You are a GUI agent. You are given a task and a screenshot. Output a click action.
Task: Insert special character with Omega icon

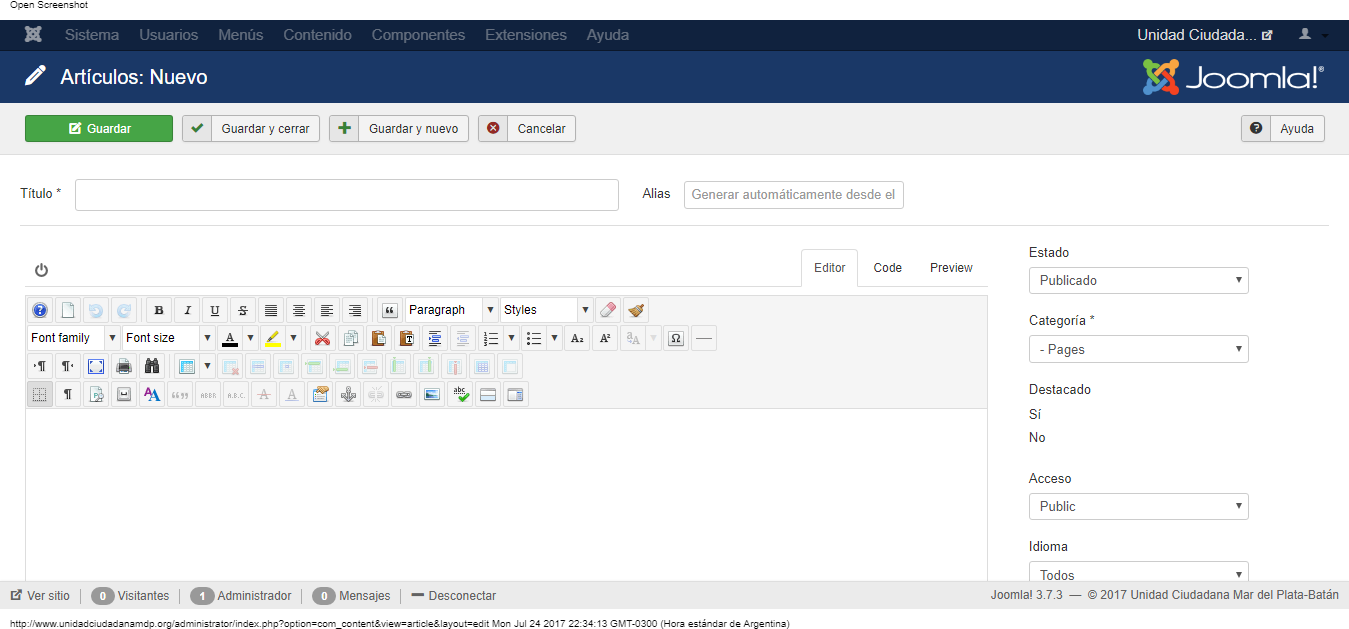click(676, 338)
